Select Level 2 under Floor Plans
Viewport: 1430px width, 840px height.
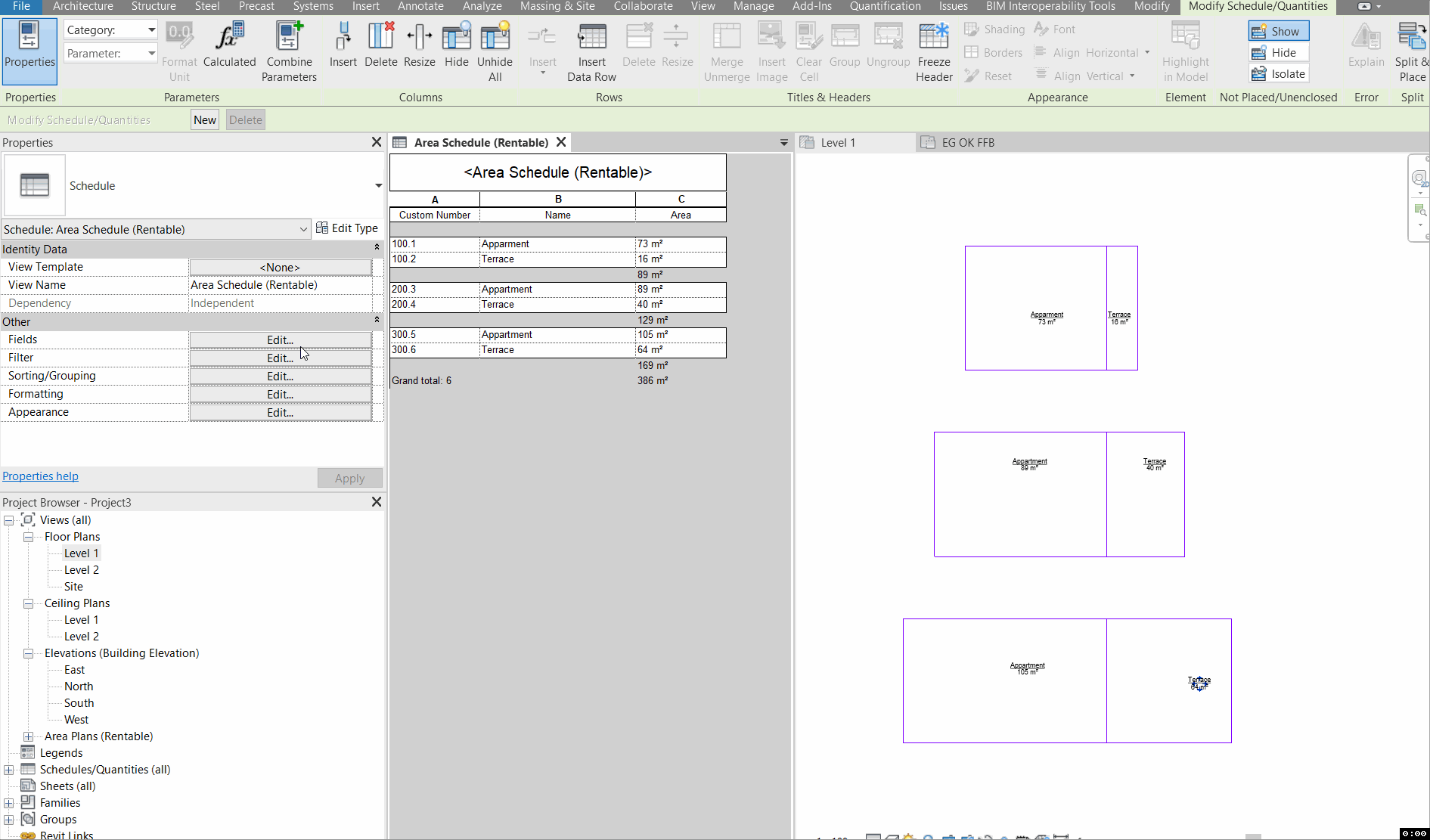(x=82, y=570)
